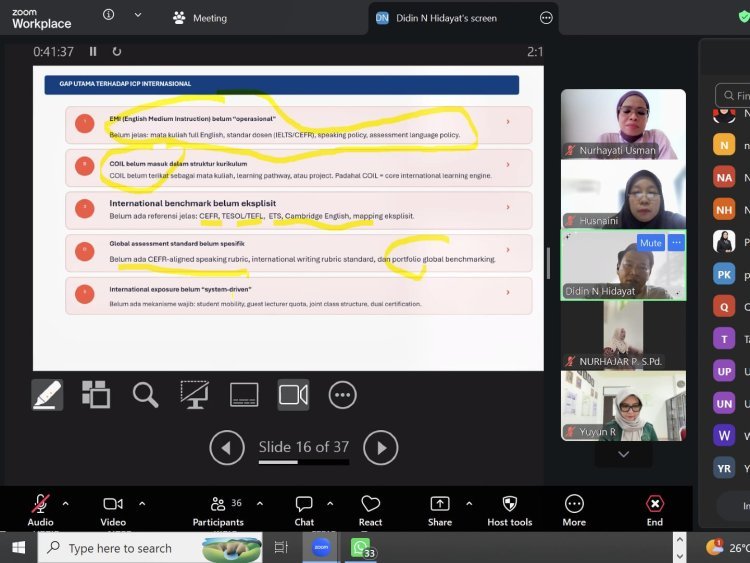Select participant avatar W
Viewport: 750px width, 563px height.
point(724,435)
